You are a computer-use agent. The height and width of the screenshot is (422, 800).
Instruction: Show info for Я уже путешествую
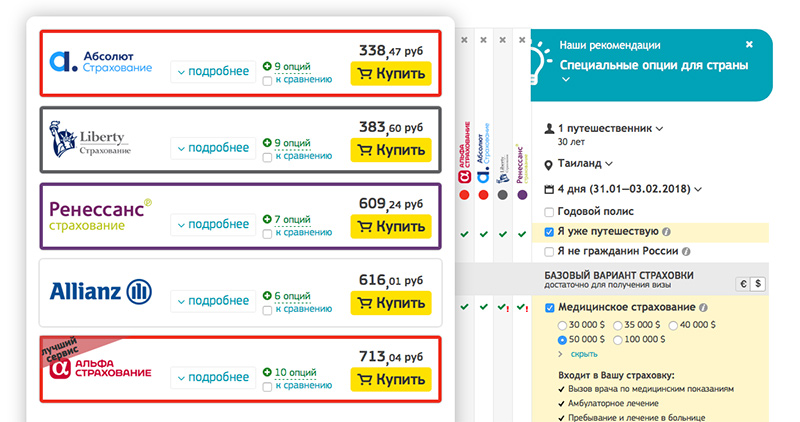pos(666,232)
